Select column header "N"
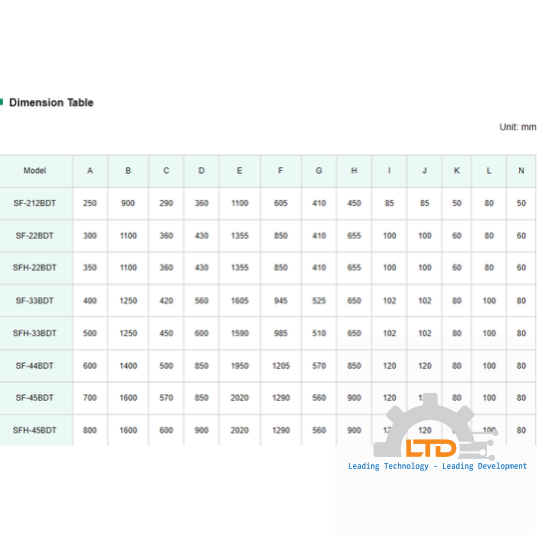Screen dimensions: 540x540 point(521,170)
